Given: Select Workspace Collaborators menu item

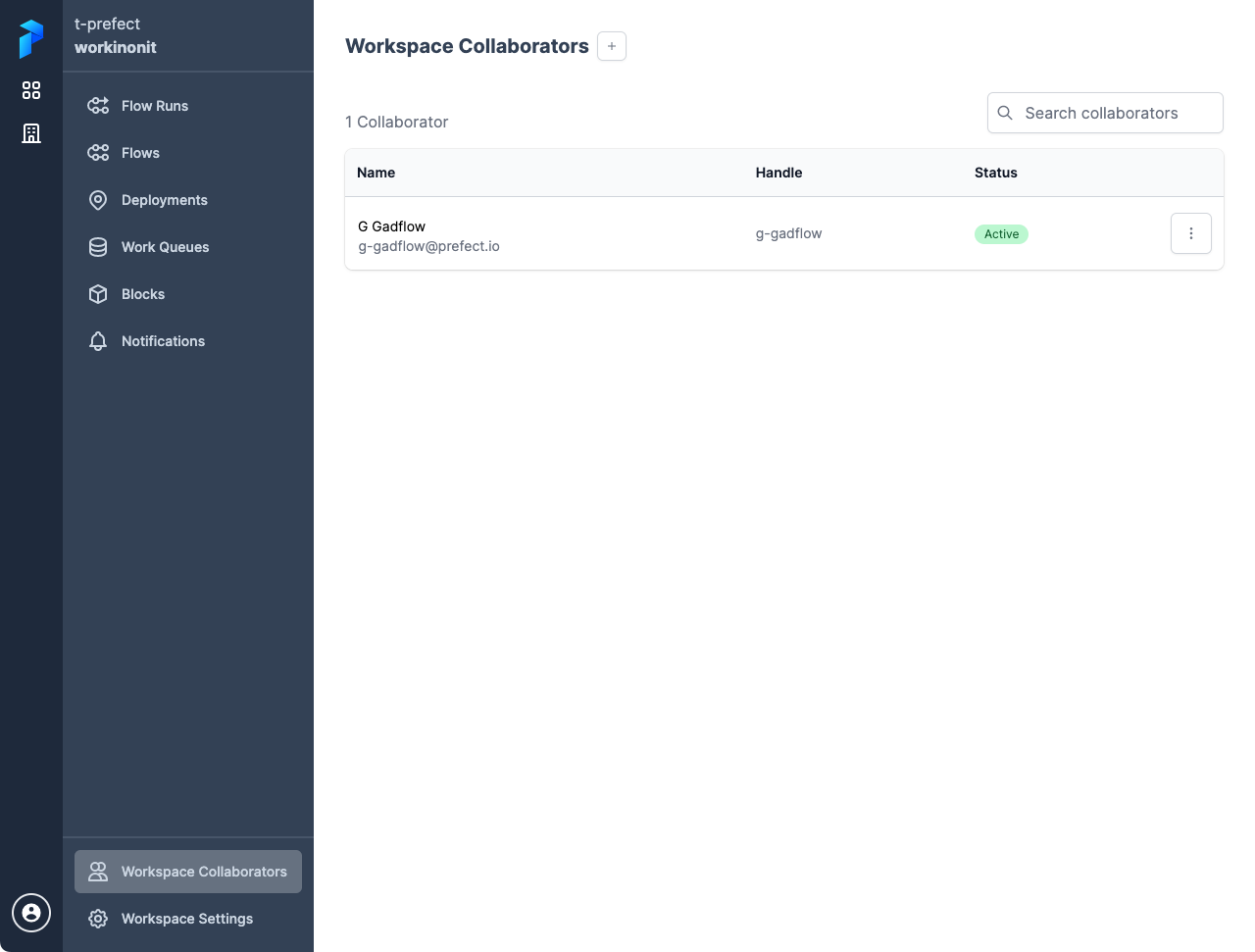Looking at the screenshot, I should (188, 872).
